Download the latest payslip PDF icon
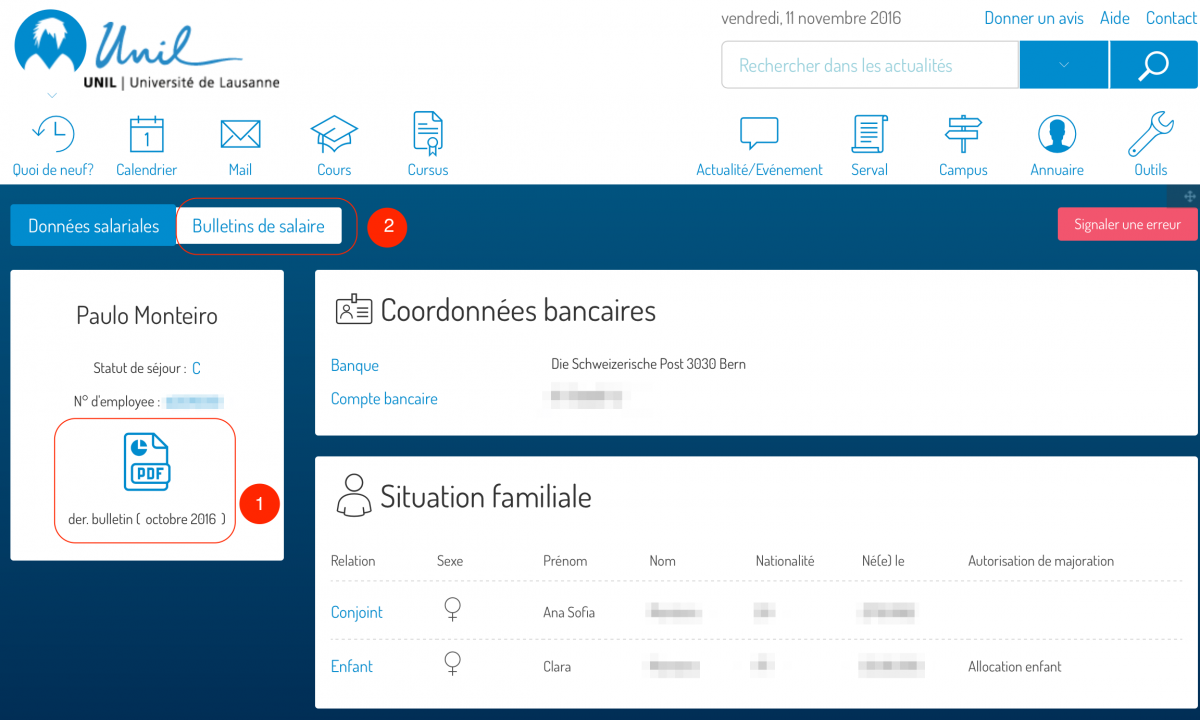This screenshot has height=720, width=1200. click(x=146, y=462)
